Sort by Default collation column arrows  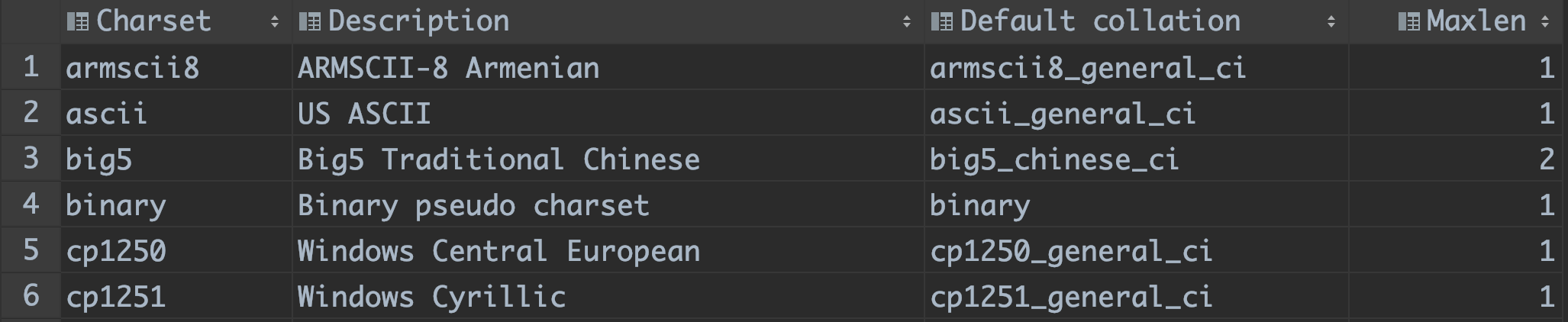click(x=1331, y=23)
